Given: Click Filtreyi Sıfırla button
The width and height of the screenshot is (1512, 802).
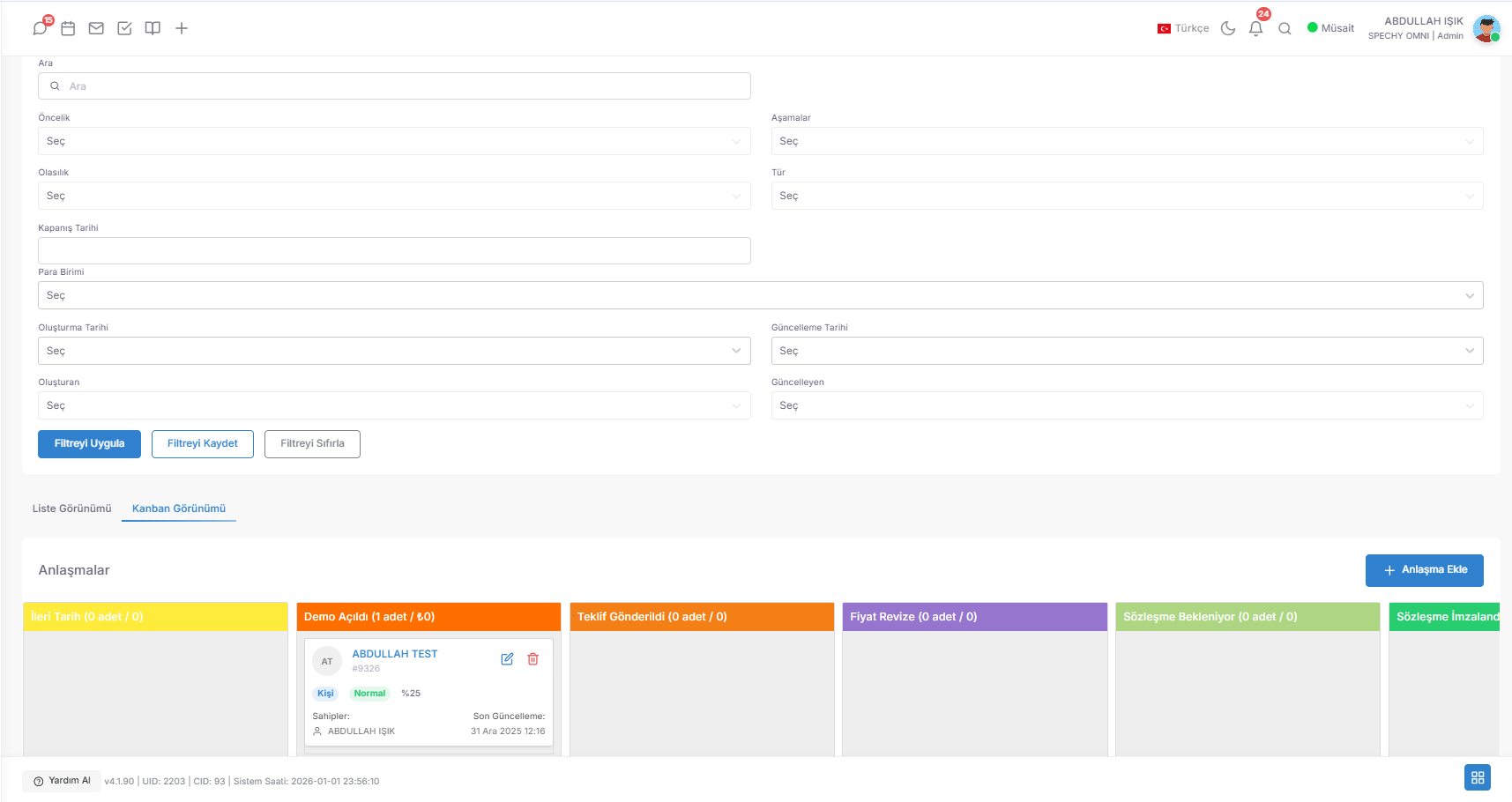Looking at the screenshot, I should (x=312, y=444).
